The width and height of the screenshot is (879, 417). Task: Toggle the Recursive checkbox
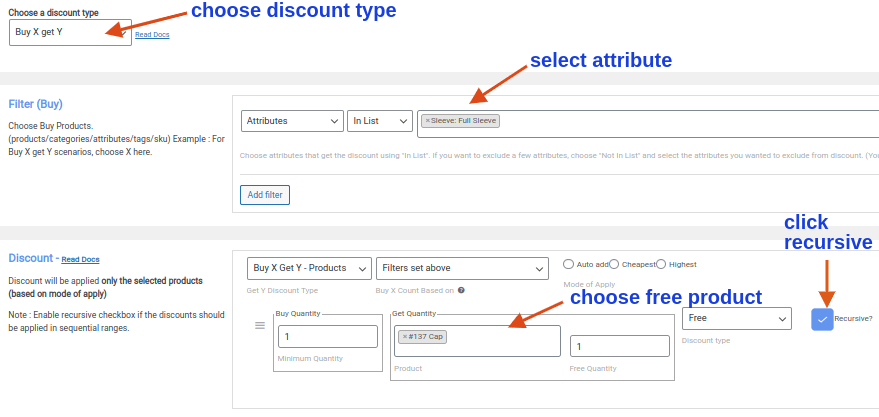coord(822,319)
